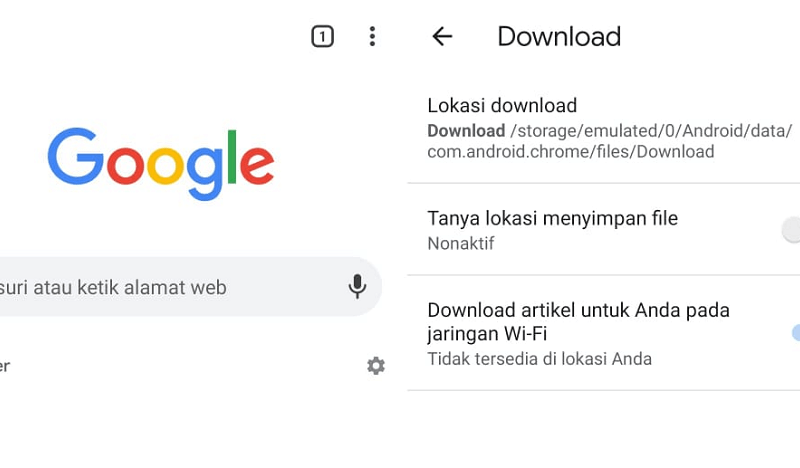
Task: Open Chrome's three-dot overflow menu
Action: point(372,37)
